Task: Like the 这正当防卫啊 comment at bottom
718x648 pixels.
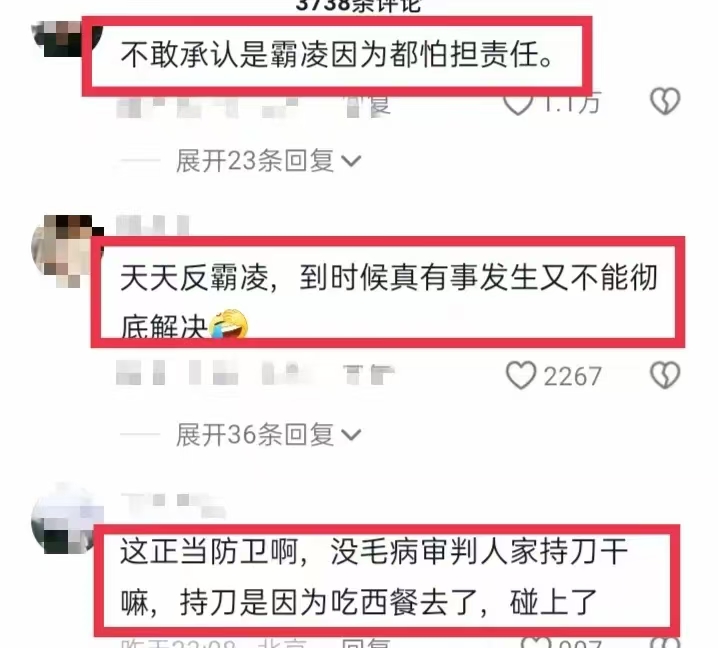Action: pyautogui.click(x=537, y=642)
